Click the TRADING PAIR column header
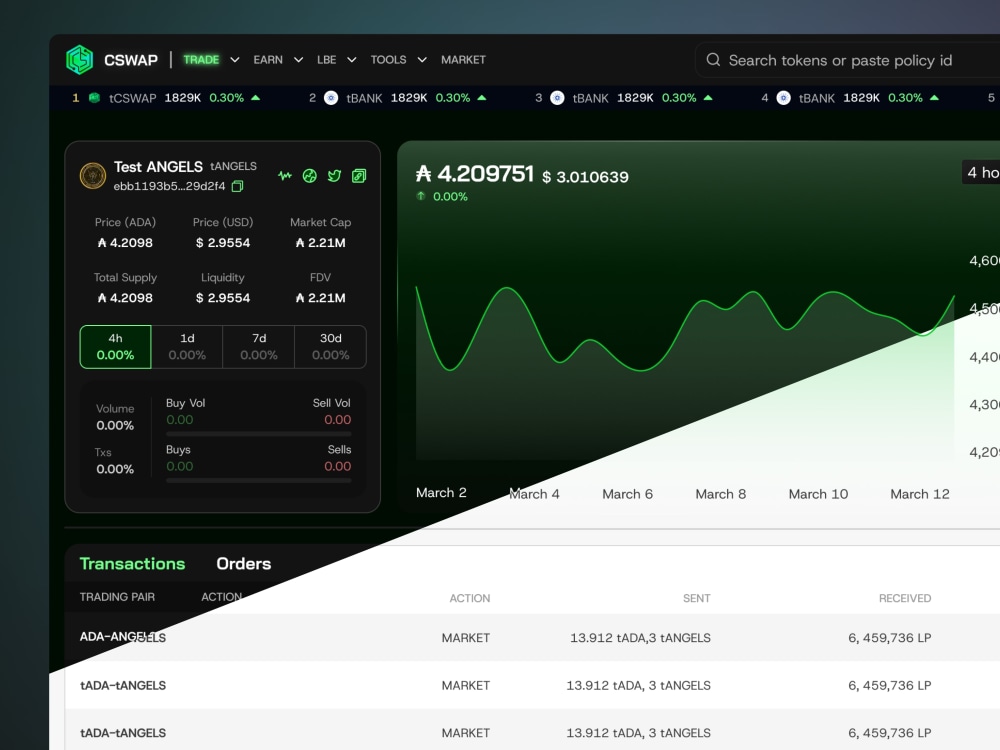The width and height of the screenshot is (1000, 750). pos(117,597)
